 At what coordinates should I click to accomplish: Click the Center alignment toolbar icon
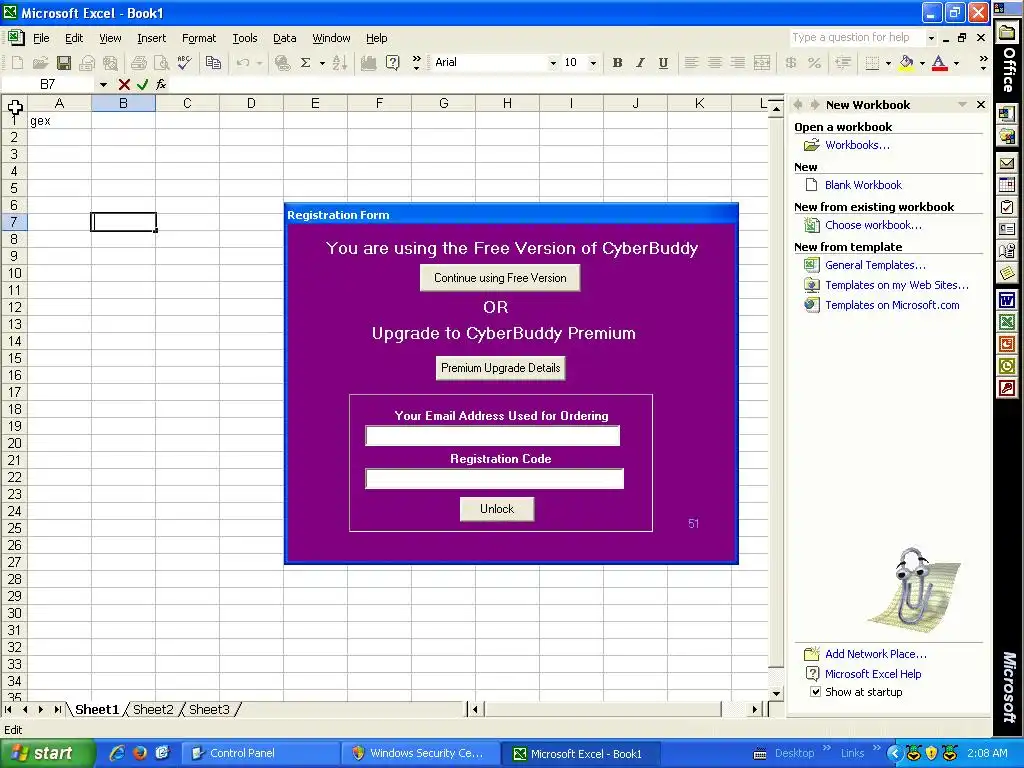tap(714, 63)
